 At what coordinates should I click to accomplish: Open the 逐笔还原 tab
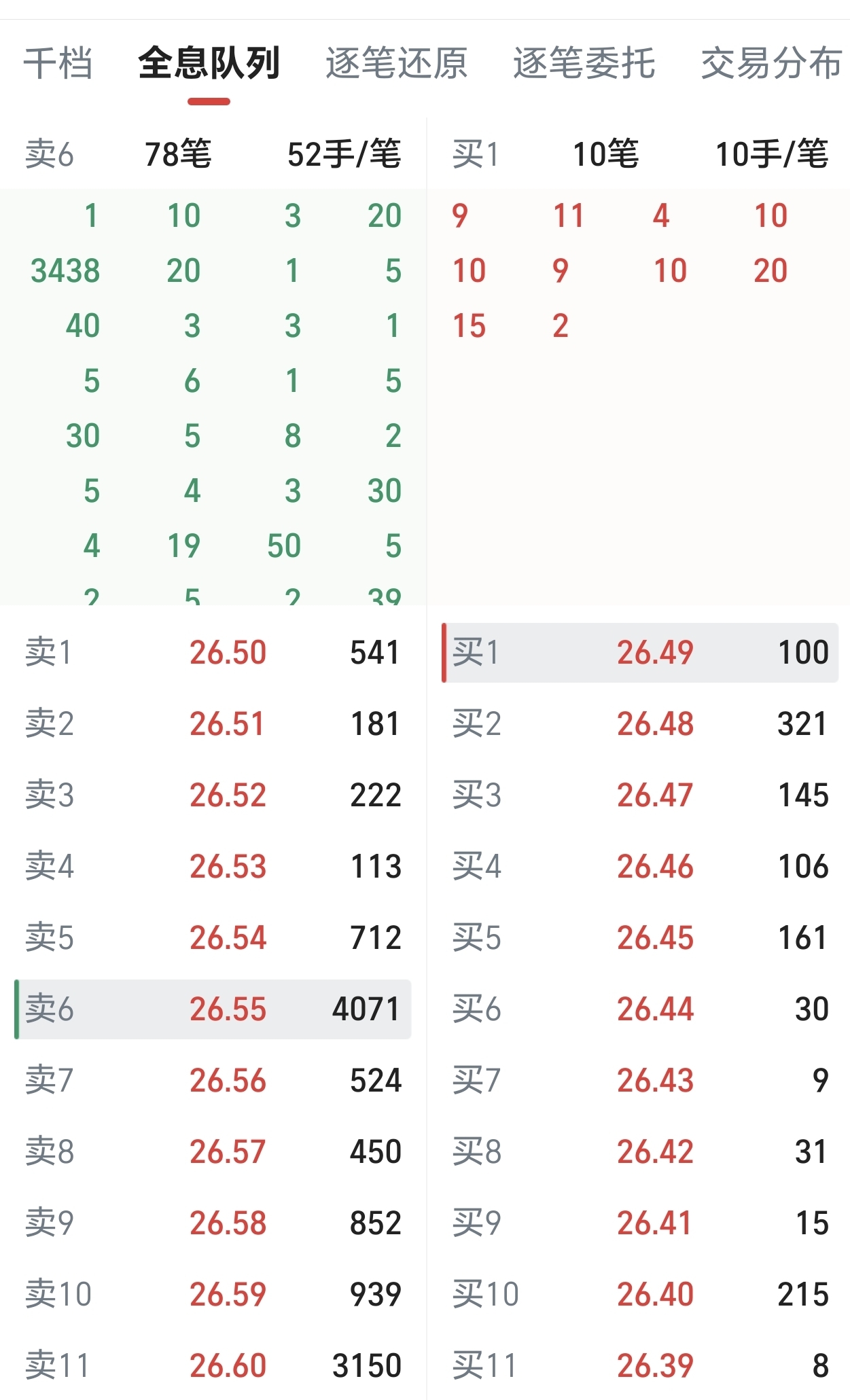396,63
